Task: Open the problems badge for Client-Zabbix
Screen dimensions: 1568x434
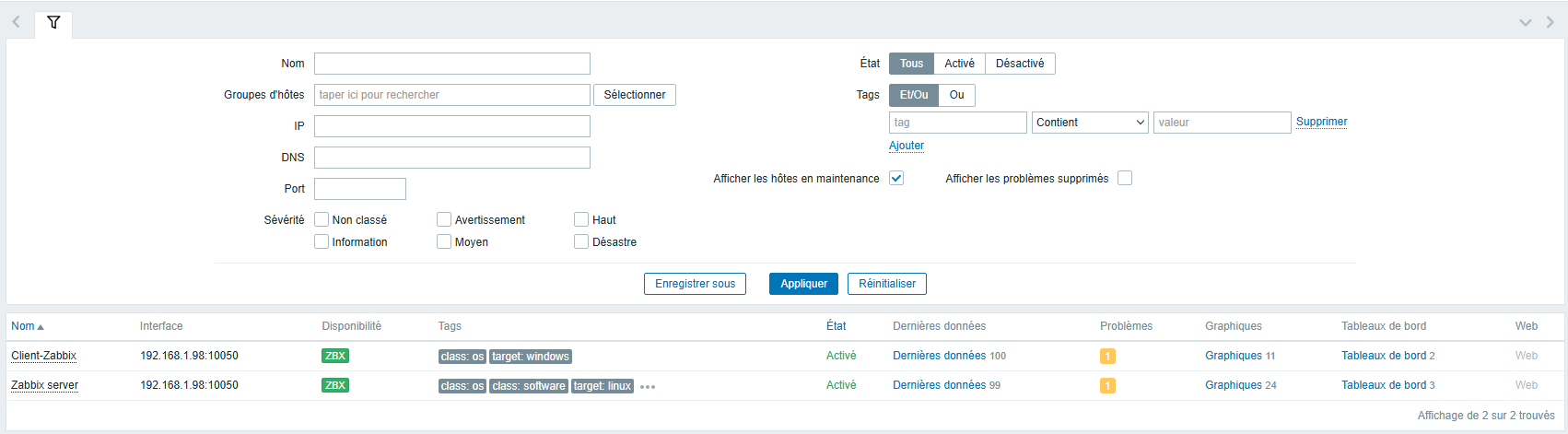Action: 1107,357
